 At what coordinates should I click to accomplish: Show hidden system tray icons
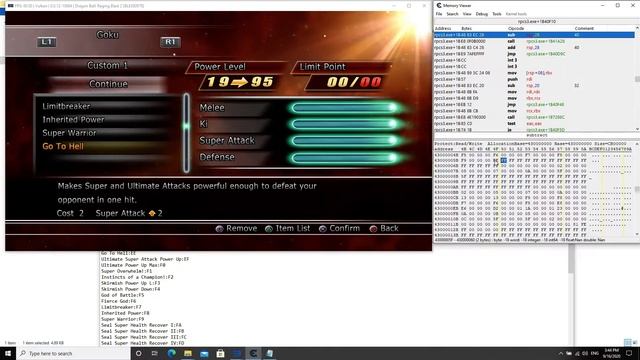(x=561, y=353)
